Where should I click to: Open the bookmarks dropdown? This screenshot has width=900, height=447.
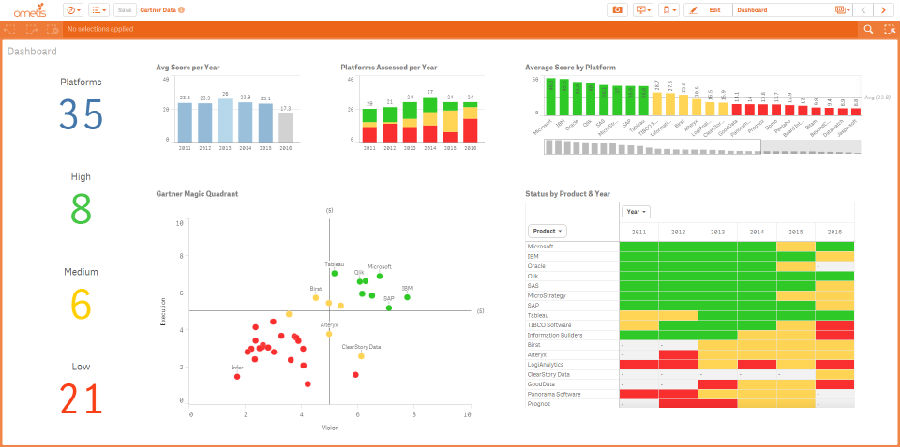click(x=669, y=10)
